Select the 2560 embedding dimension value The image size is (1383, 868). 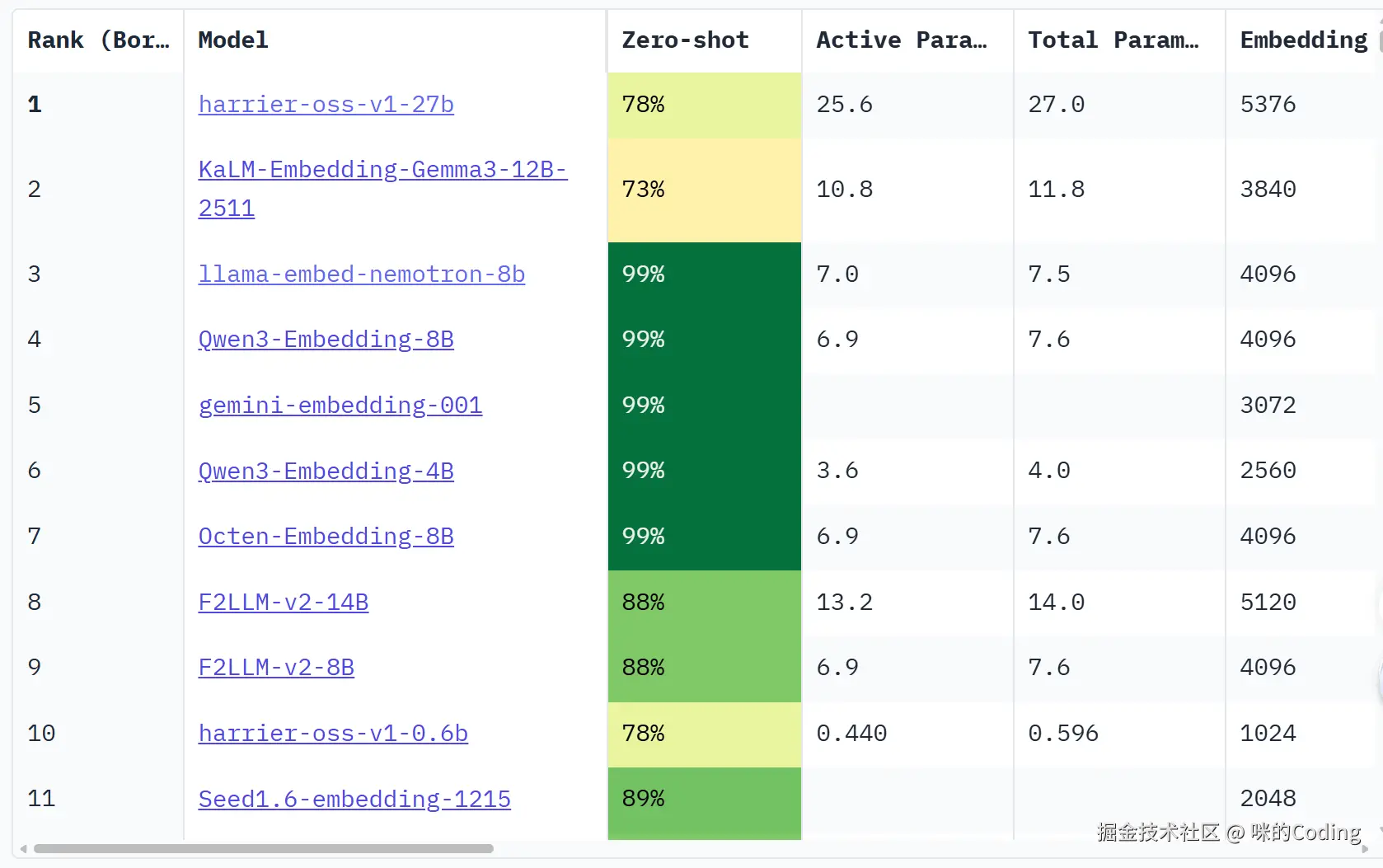coord(1268,471)
